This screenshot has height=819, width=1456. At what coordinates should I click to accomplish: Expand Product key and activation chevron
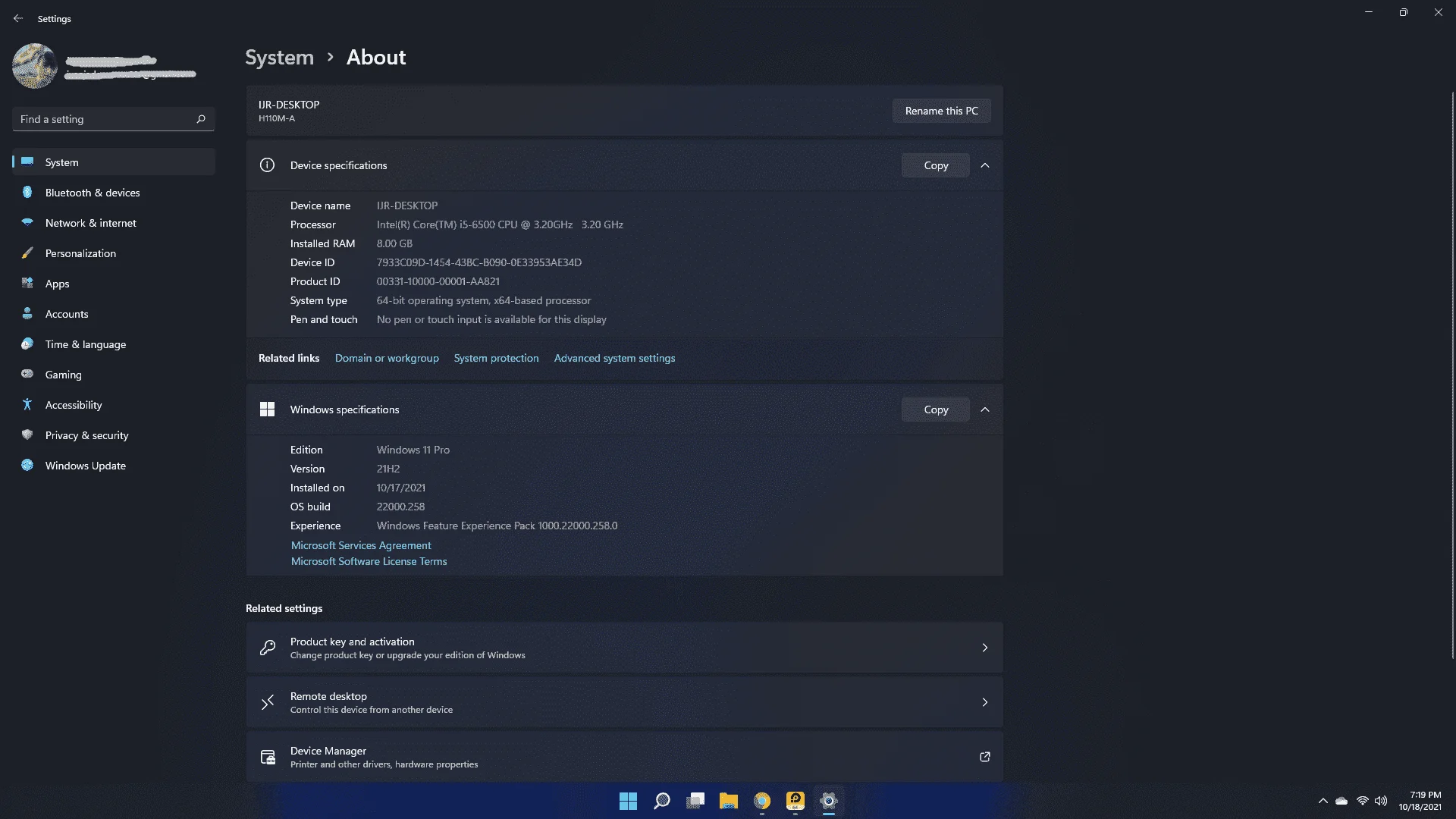click(x=985, y=648)
